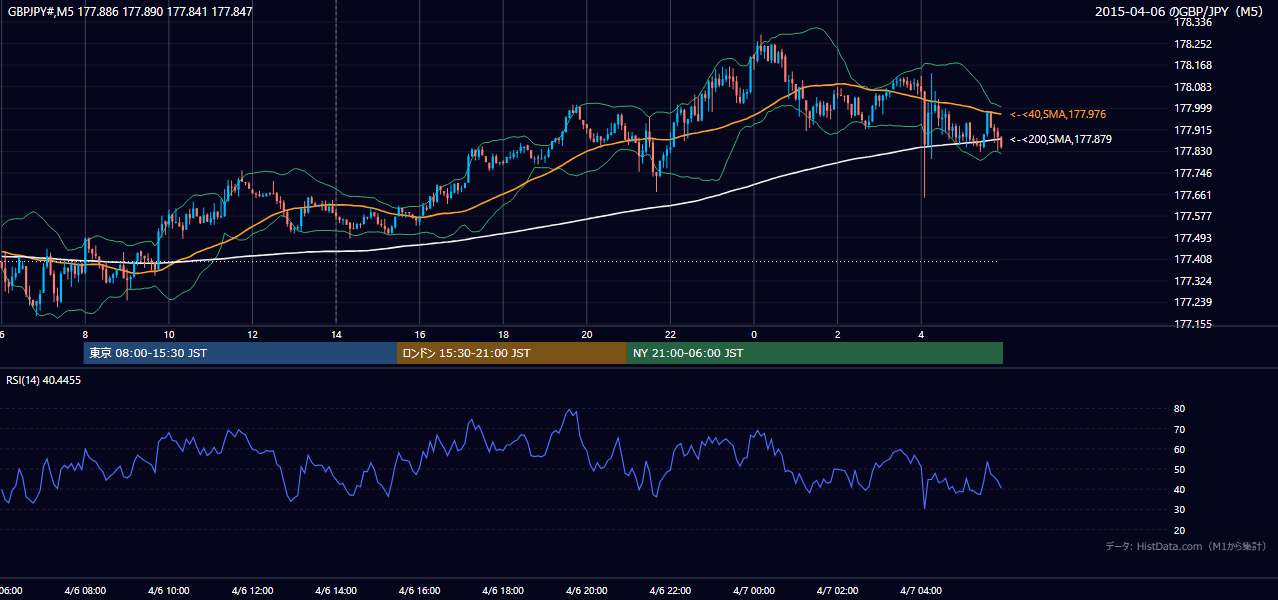Click the GBPJPY#,M5 symbol header text
This screenshot has height=600, width=1278.
point(130,12)
